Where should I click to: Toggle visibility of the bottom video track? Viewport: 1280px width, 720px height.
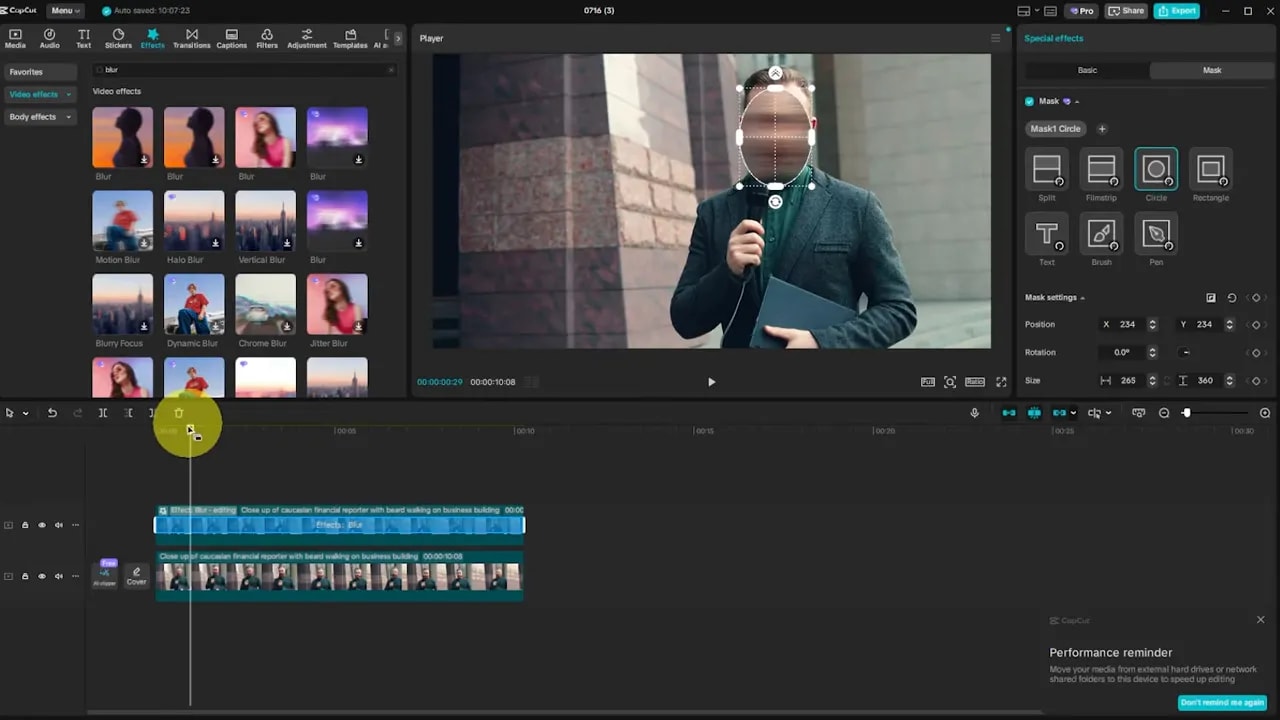[41, 576]
